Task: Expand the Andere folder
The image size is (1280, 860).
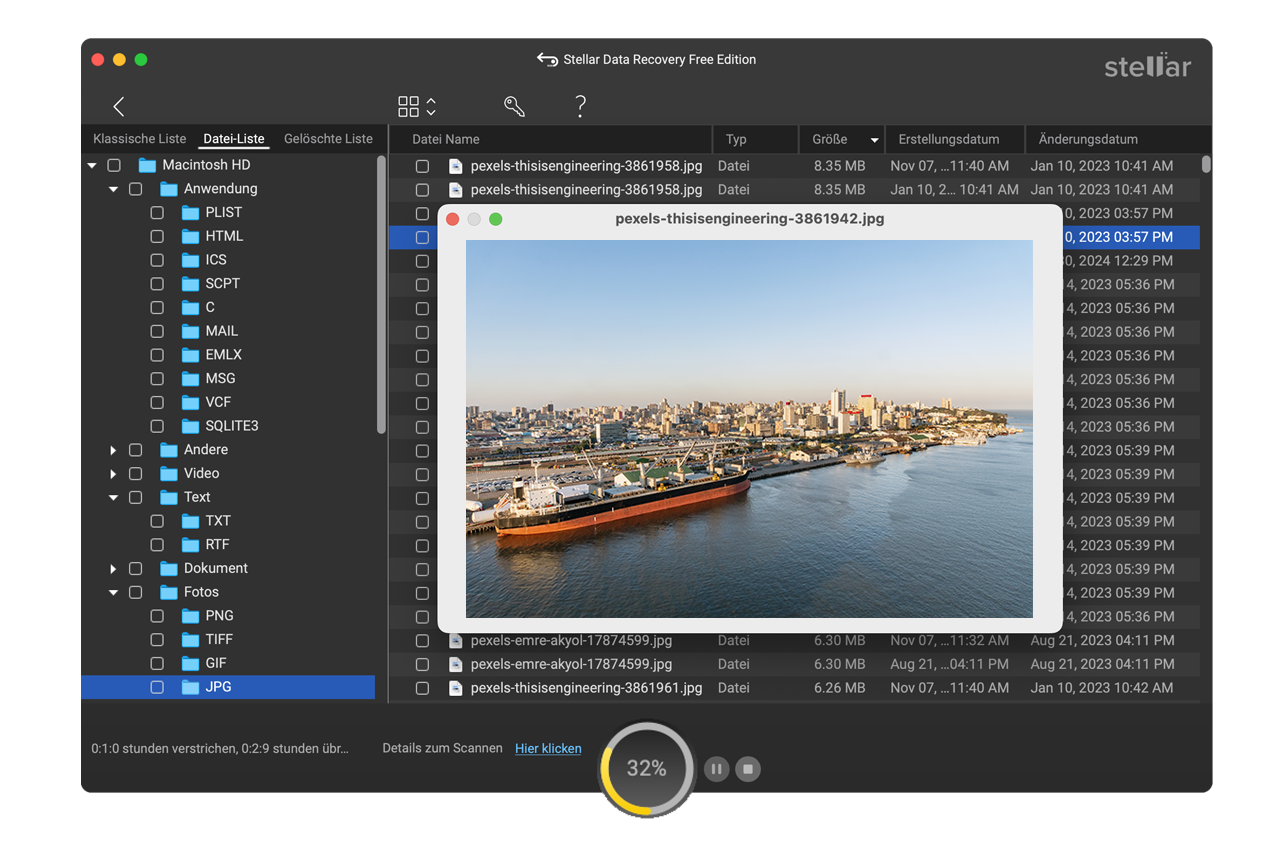Action: [x=113, y=450]
